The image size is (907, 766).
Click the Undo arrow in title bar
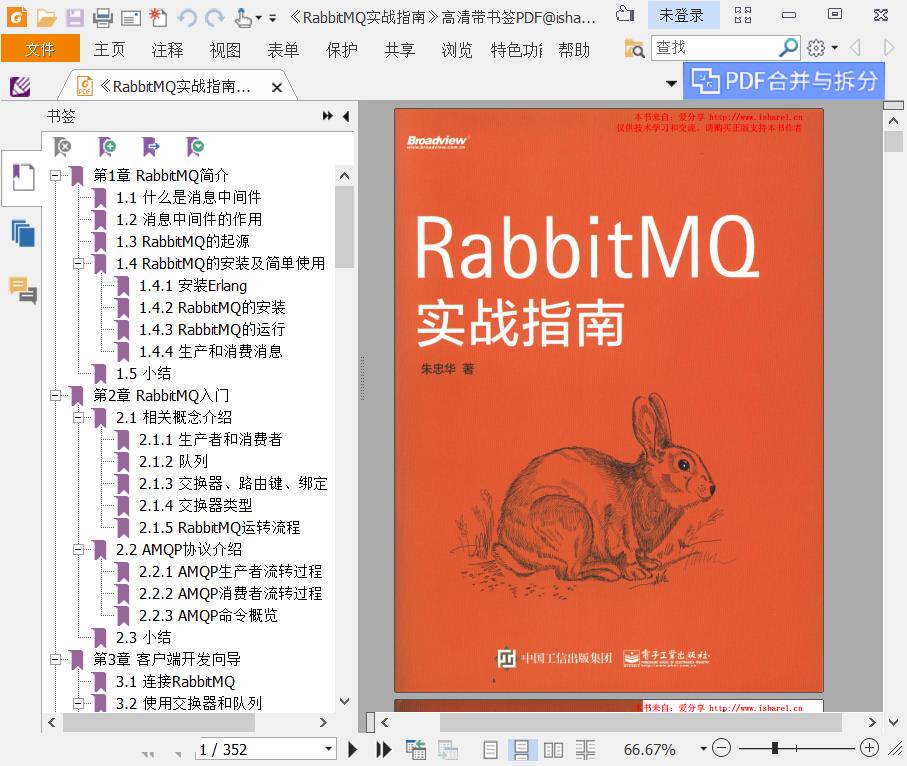click(x=187, y=17)
